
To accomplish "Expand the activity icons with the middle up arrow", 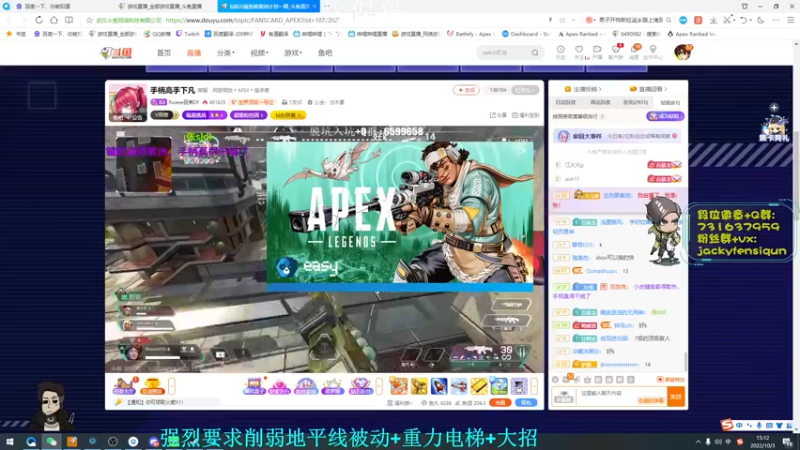I will tap(379, 386).
